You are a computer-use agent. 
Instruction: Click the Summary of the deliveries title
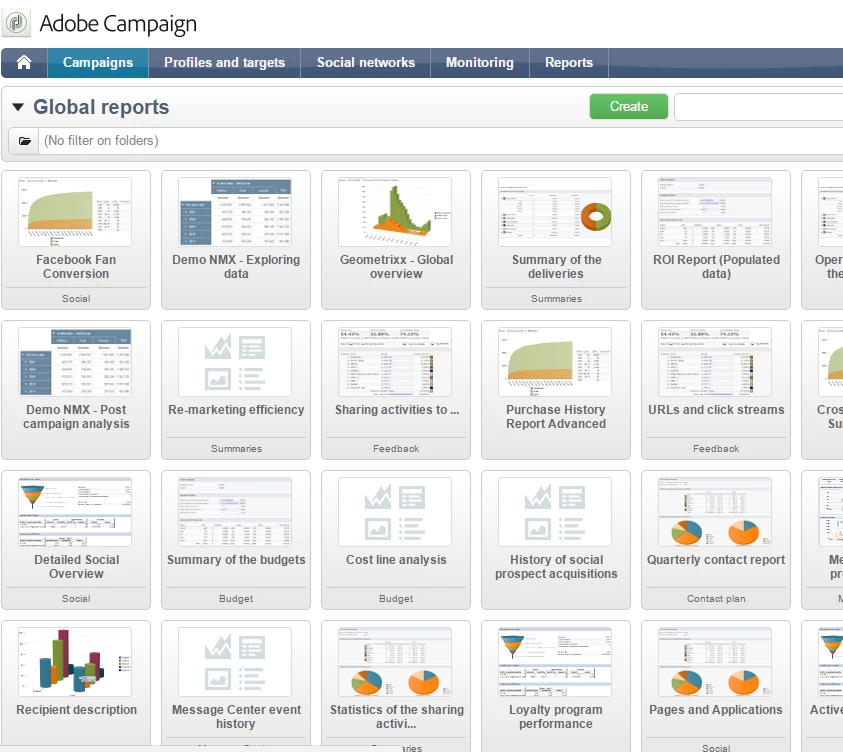click(x=556, y=267)
